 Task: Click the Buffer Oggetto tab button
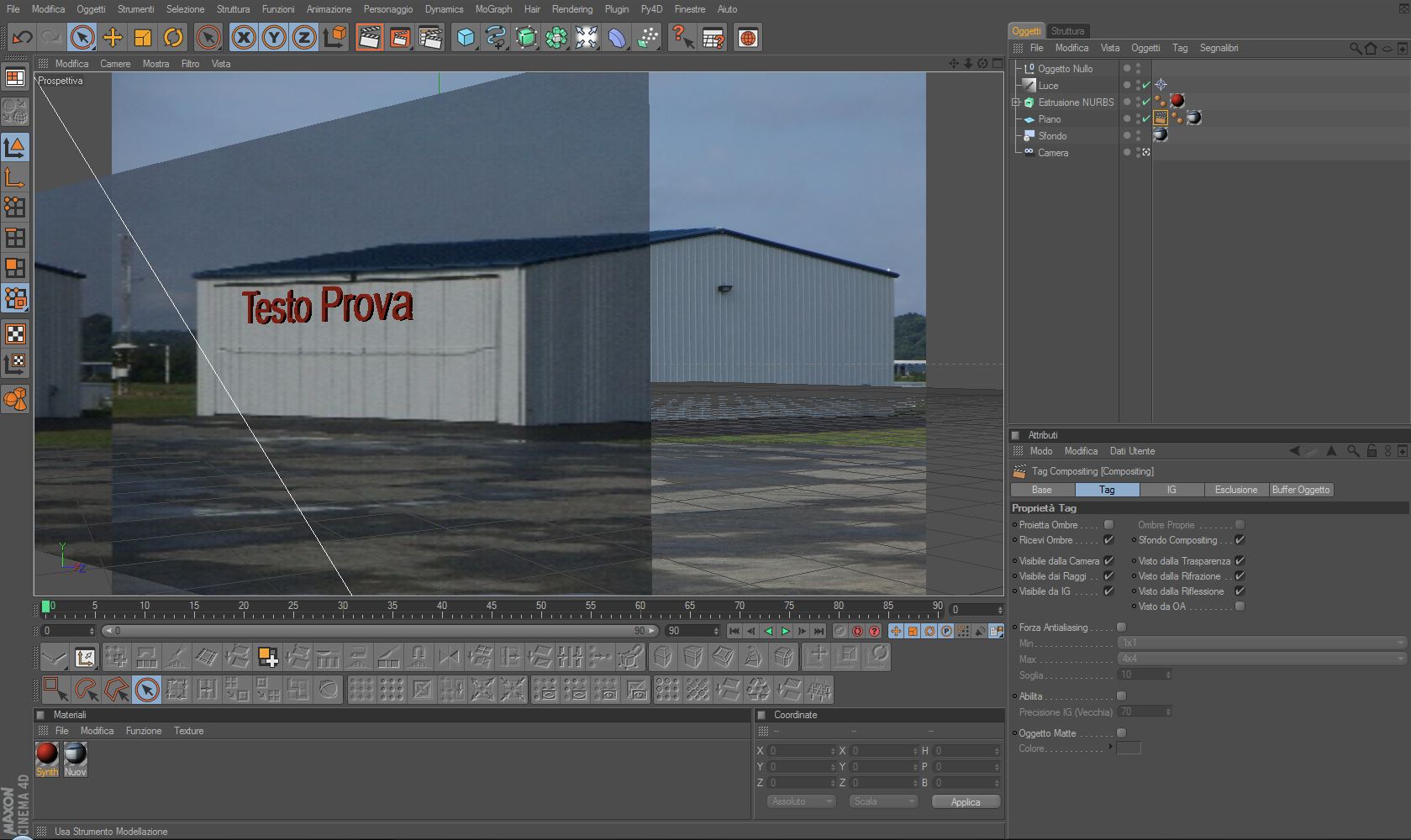1301,490
